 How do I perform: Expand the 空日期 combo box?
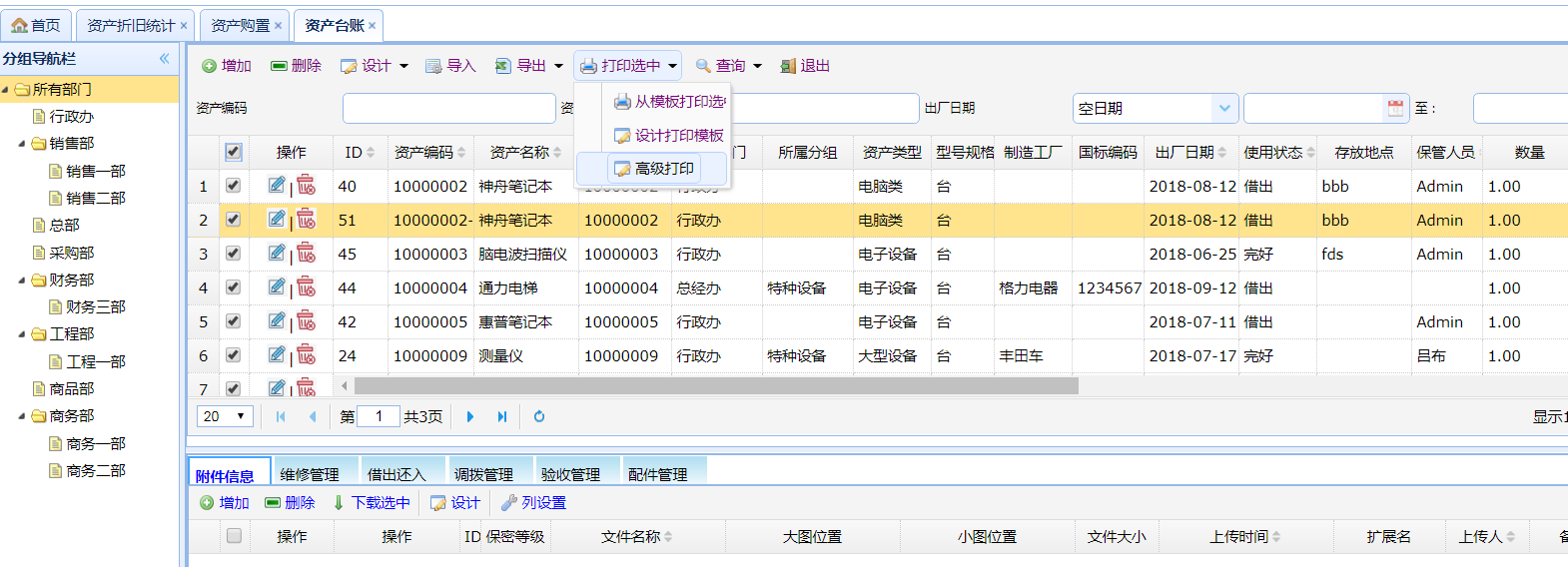click(1224, 108)
